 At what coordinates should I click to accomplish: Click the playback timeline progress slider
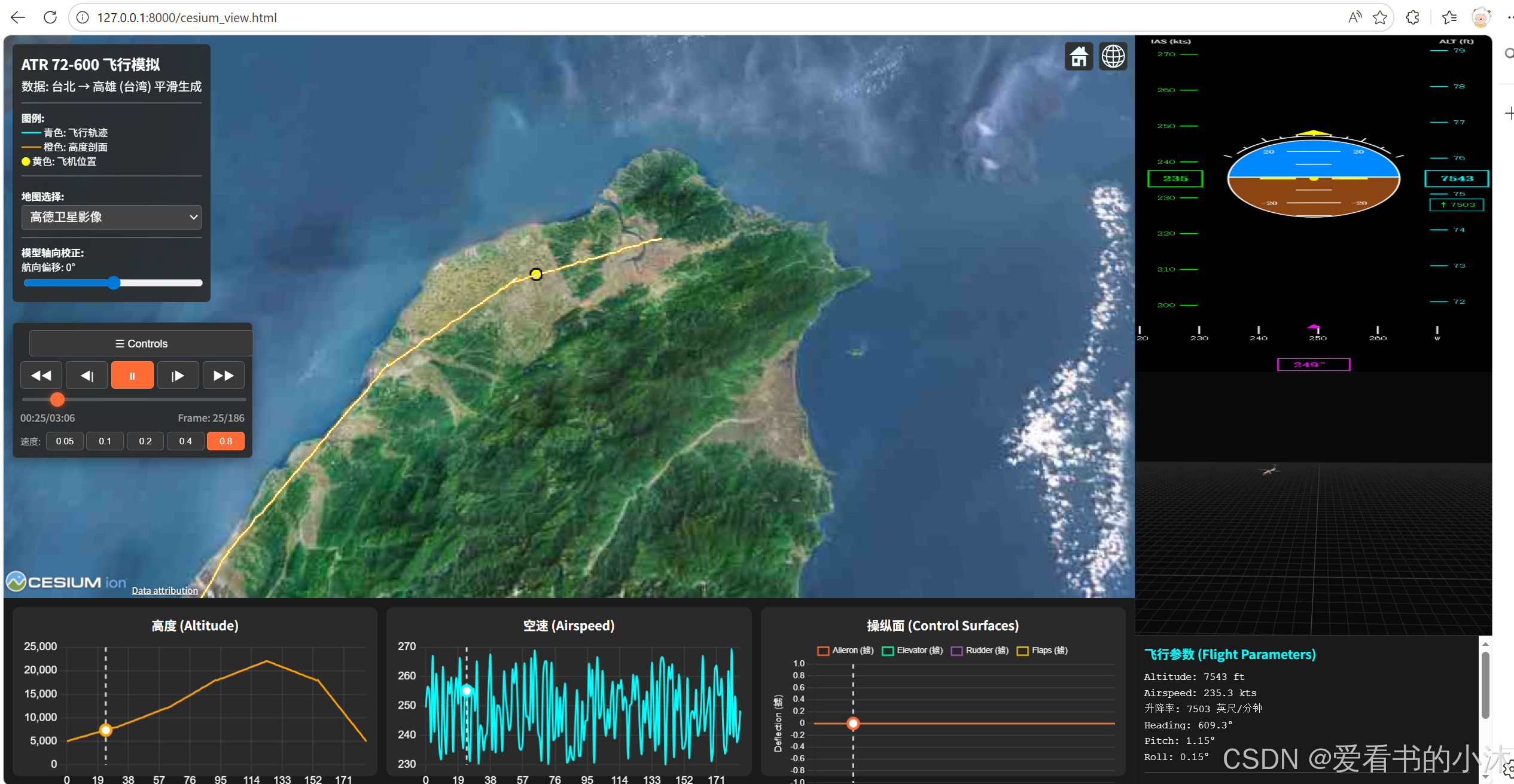pos(133,399)
